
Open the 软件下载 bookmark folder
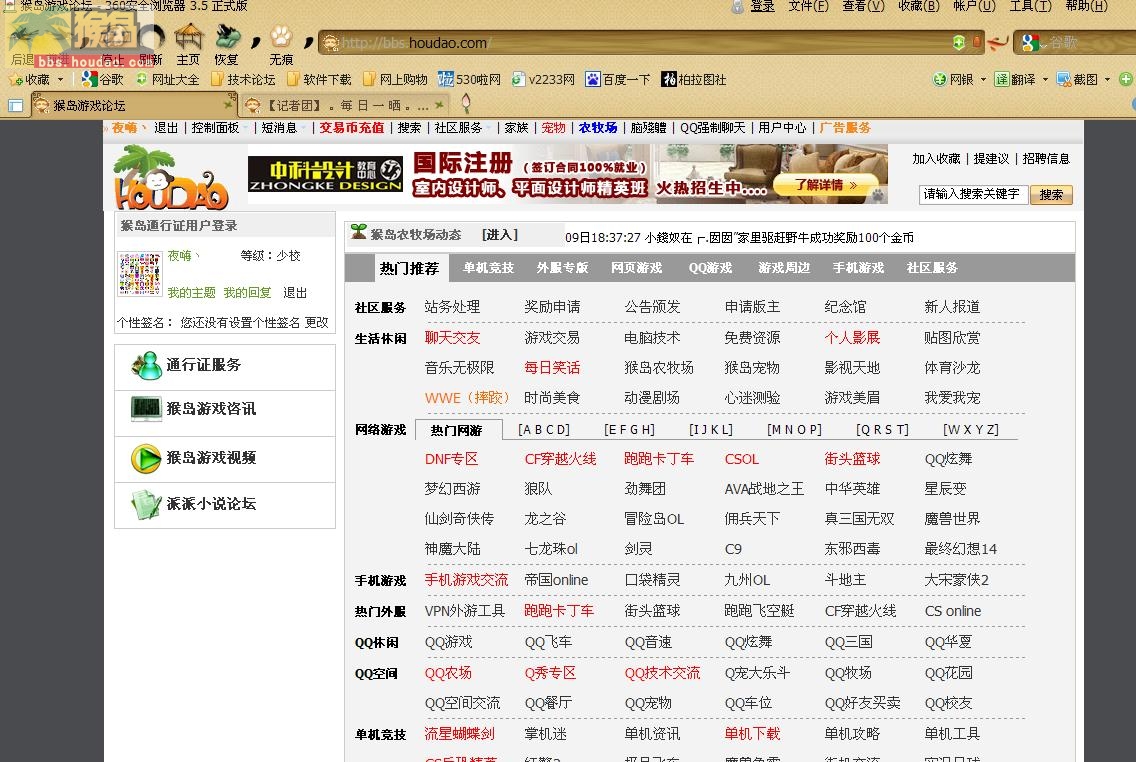(320, 79)
